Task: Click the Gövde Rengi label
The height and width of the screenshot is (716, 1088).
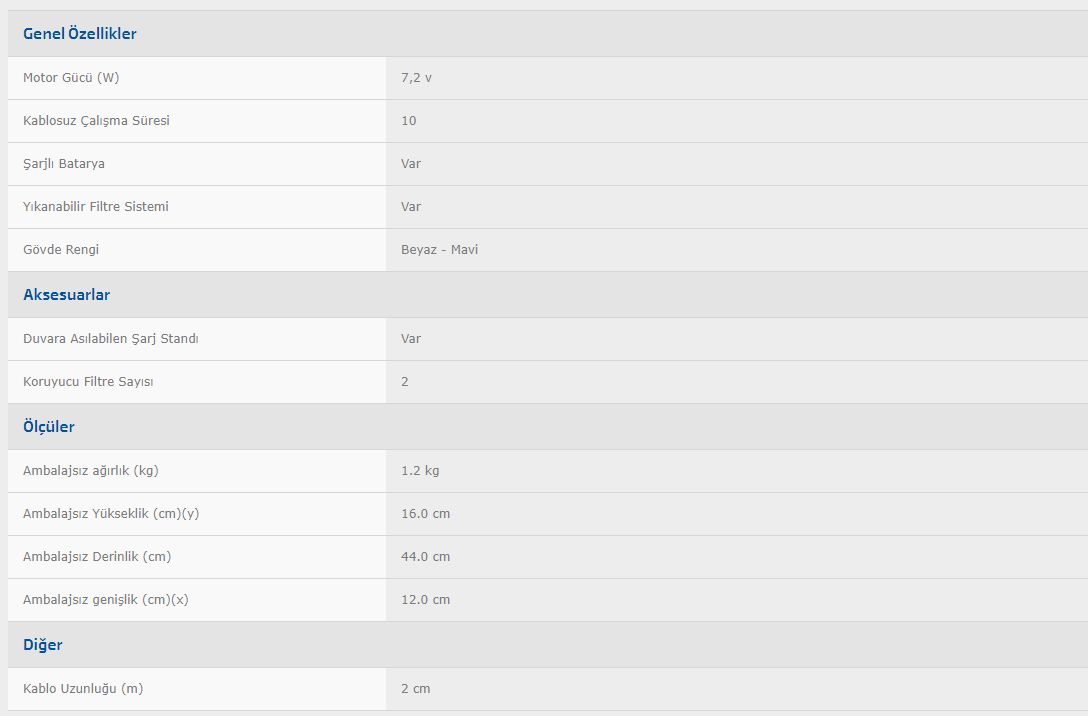Action: (x=61, y=250)
